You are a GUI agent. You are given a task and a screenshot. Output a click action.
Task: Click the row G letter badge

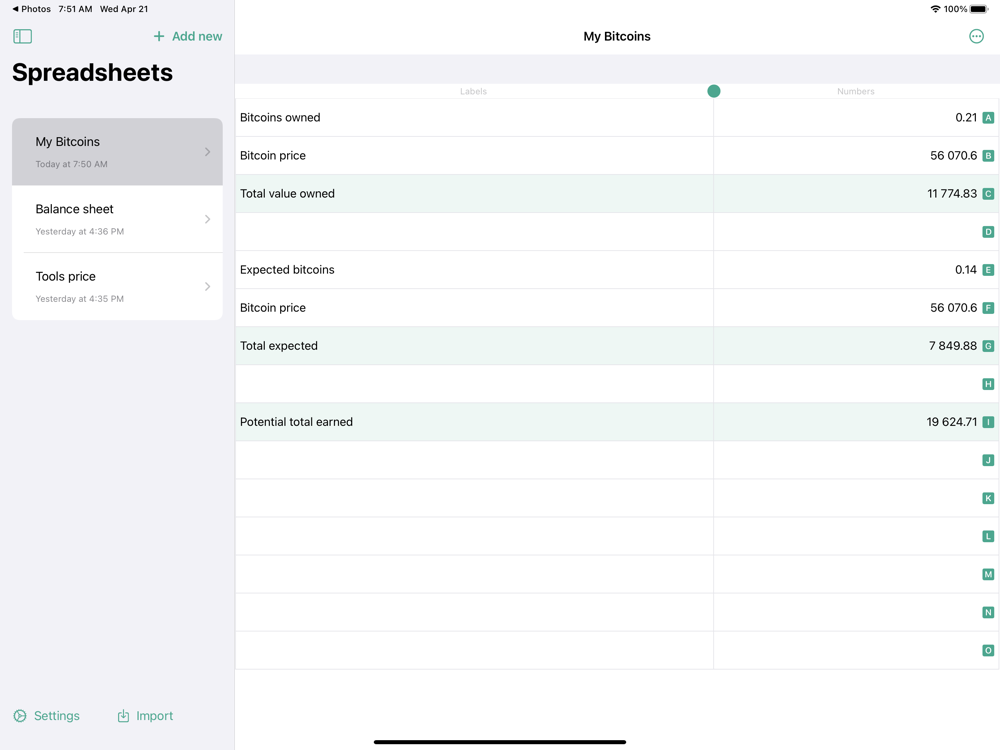tap(988, 346)
